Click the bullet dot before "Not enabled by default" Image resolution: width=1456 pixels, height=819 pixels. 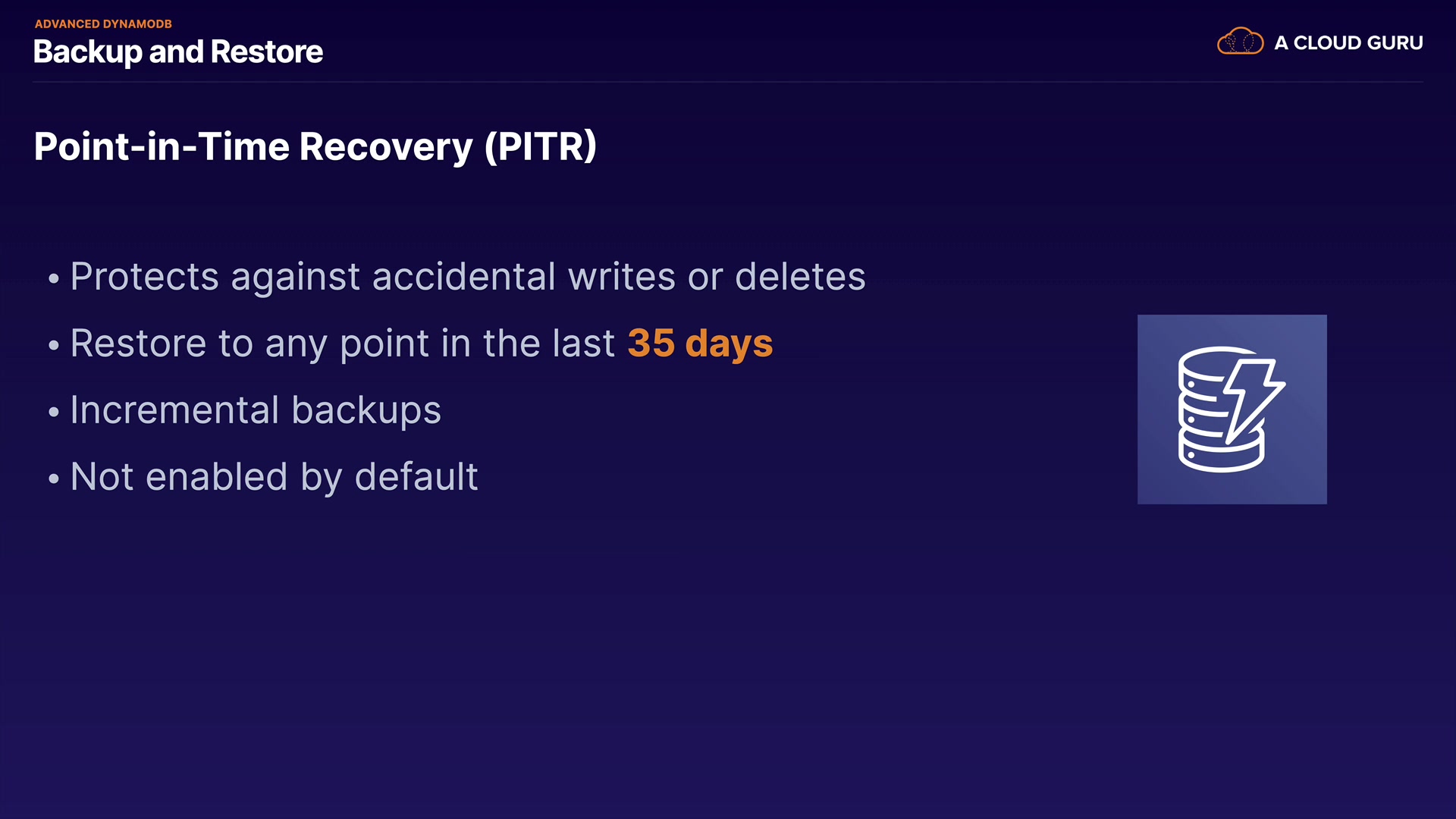tap(53, 479)
